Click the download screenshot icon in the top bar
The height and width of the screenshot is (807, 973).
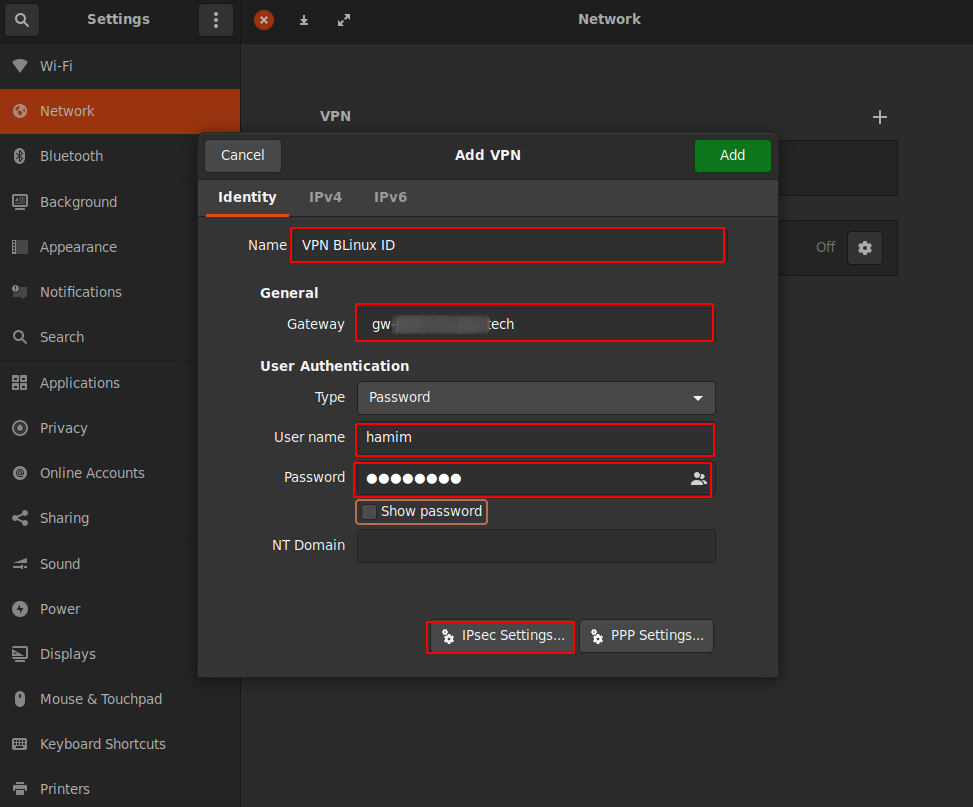[303, 19]
